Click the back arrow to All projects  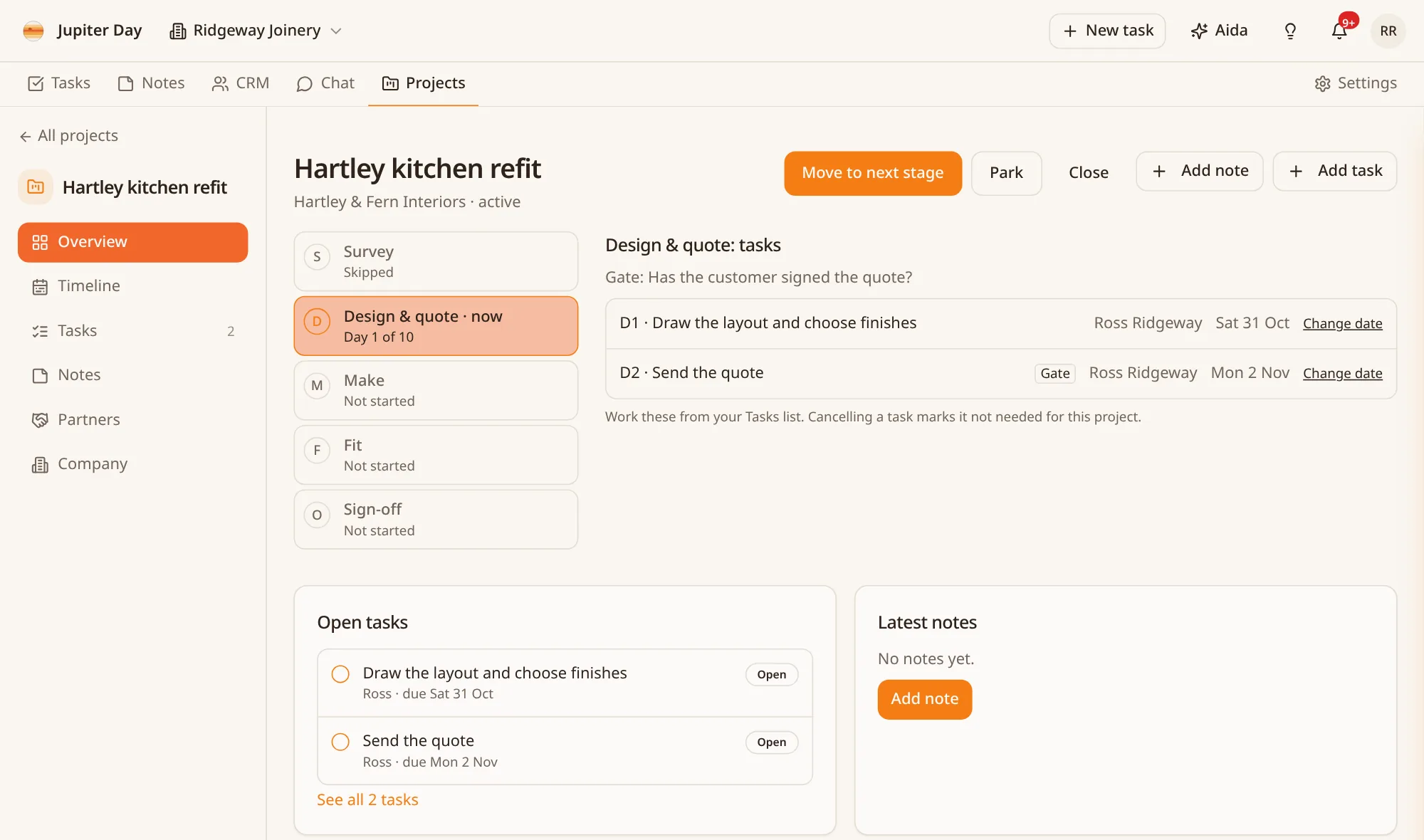pos(26,136)
